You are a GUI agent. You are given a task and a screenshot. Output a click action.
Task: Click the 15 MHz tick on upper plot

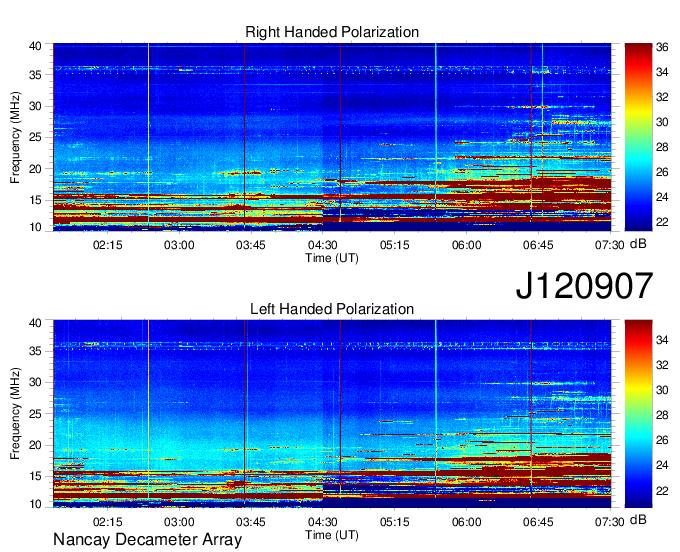click(35, 200)
